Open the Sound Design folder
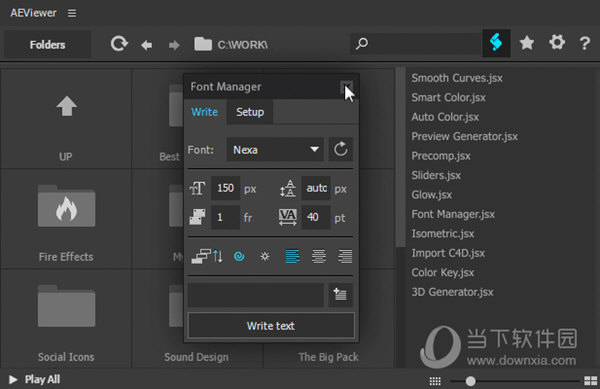600x389 pixels. tap(197, 357)
